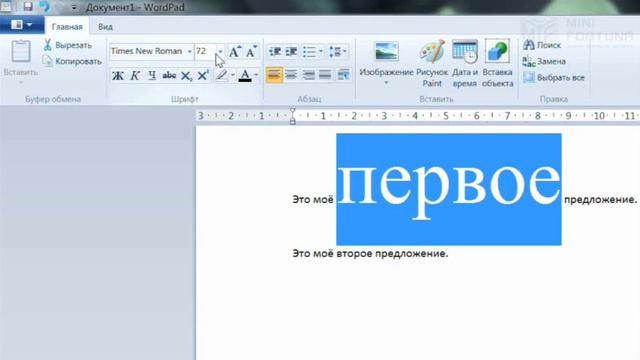Click the font size field showing 72
Image resolution: width=640 pixels, height=360 pixels.
tap(205, 51)
